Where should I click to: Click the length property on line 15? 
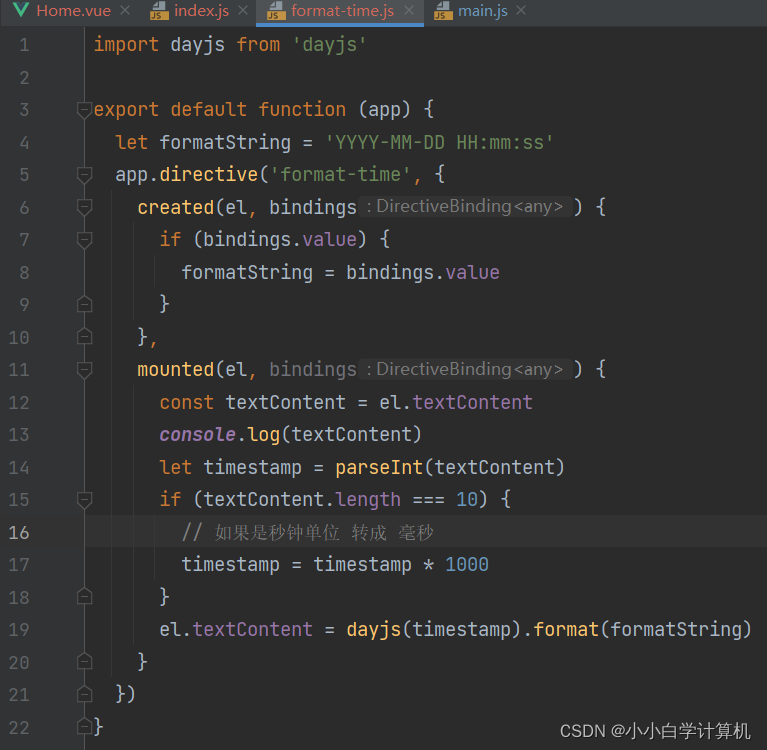[368, 500]
